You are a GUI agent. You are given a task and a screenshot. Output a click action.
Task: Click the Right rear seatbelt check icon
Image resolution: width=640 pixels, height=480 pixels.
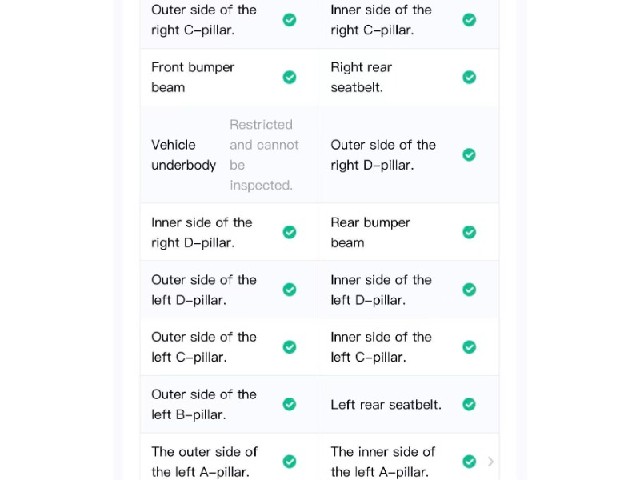point(469,77)
